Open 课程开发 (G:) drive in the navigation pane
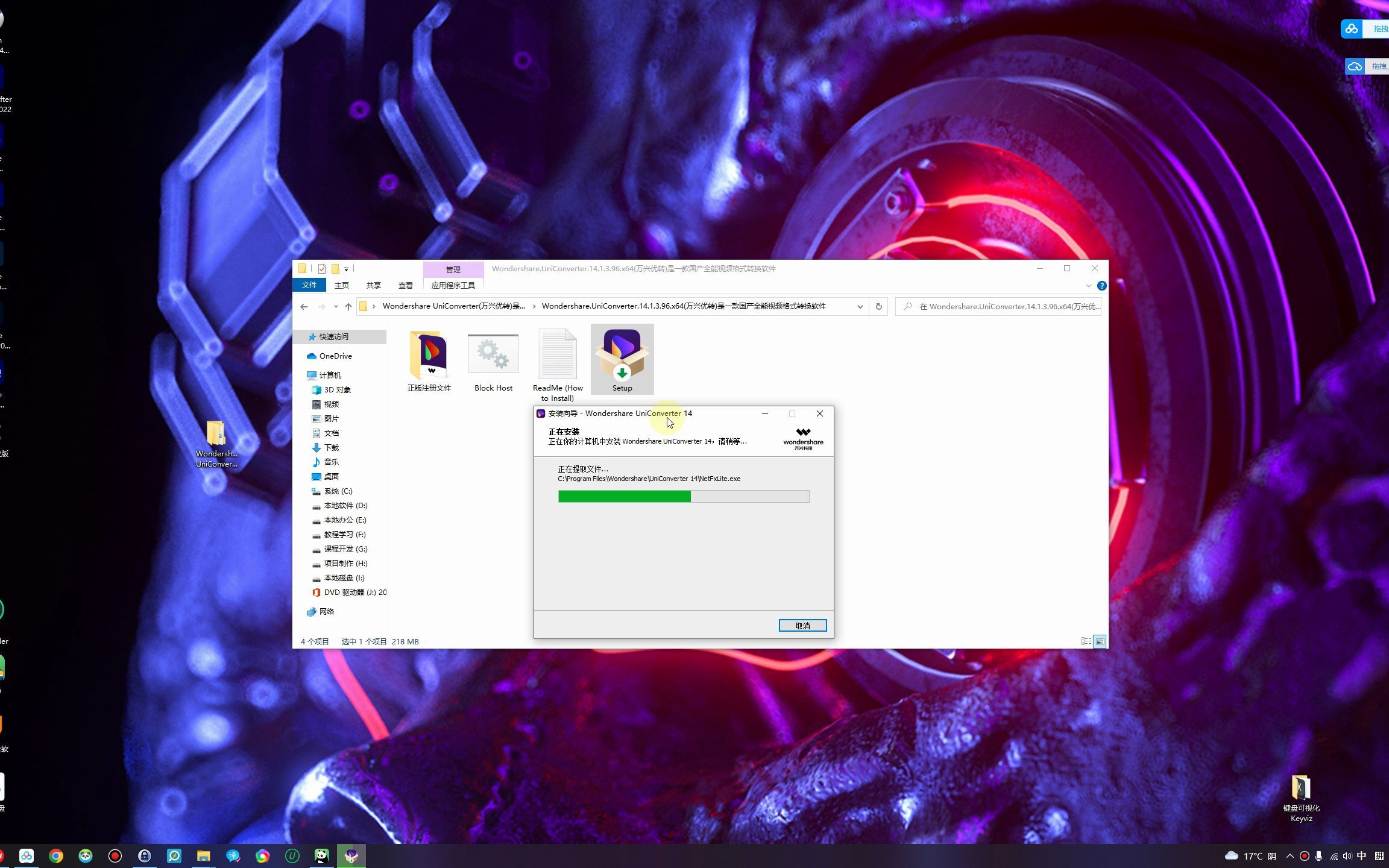This screenshot has width=1389, height=868. tap(340, 549)
